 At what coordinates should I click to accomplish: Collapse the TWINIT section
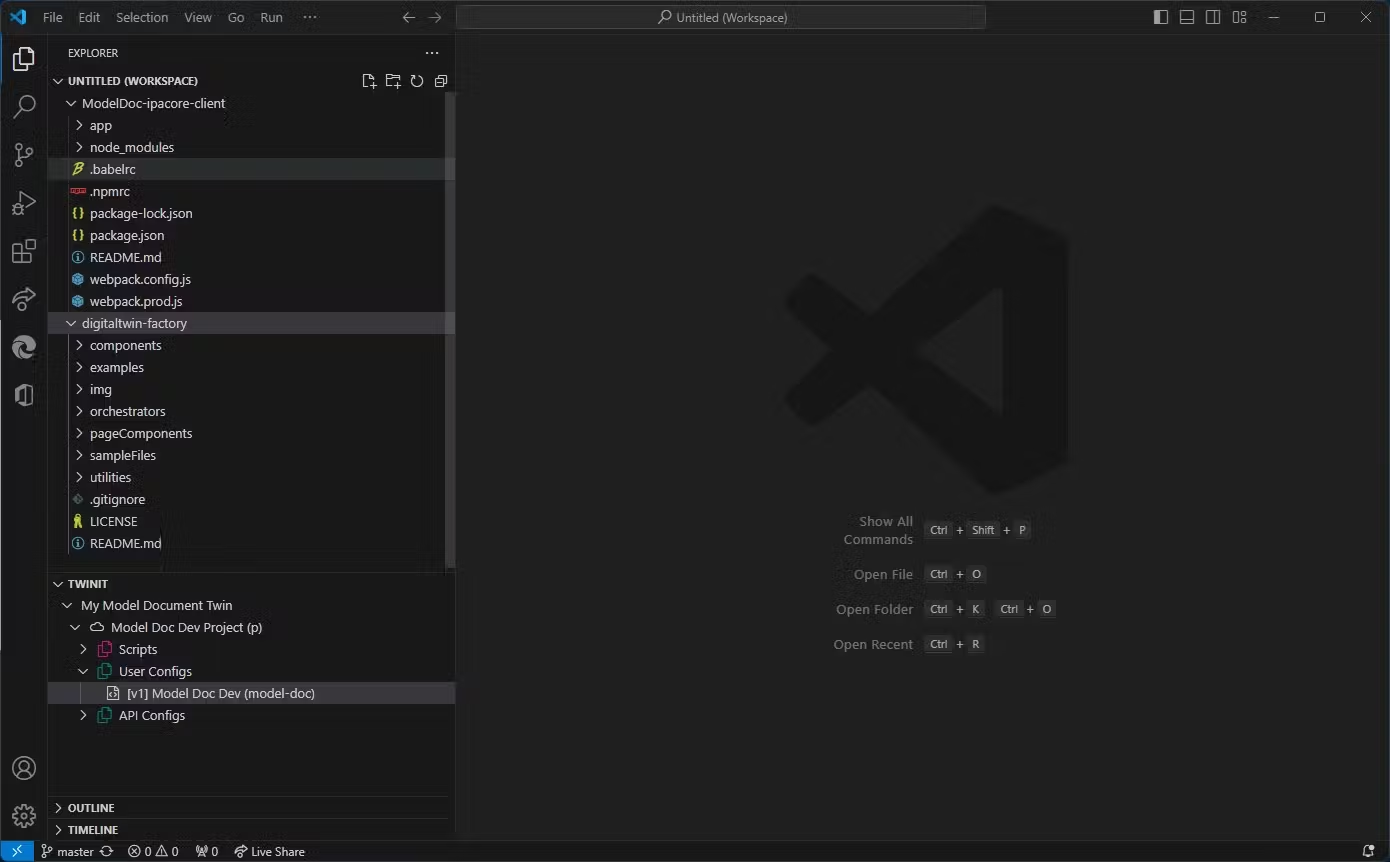pyautogui.click(x=58, y=584)
